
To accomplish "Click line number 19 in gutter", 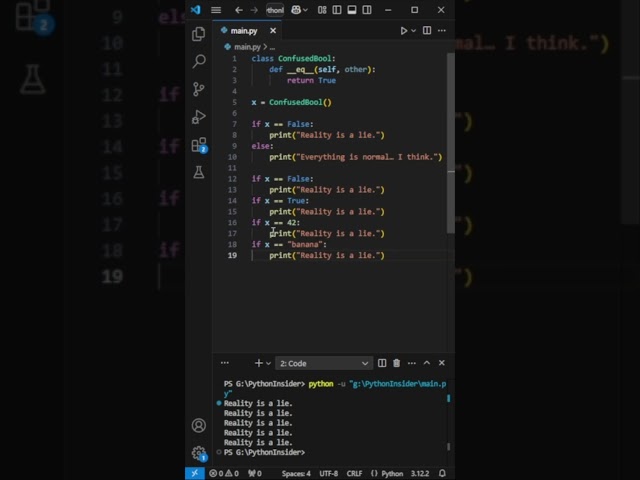I will pos(232,256).
